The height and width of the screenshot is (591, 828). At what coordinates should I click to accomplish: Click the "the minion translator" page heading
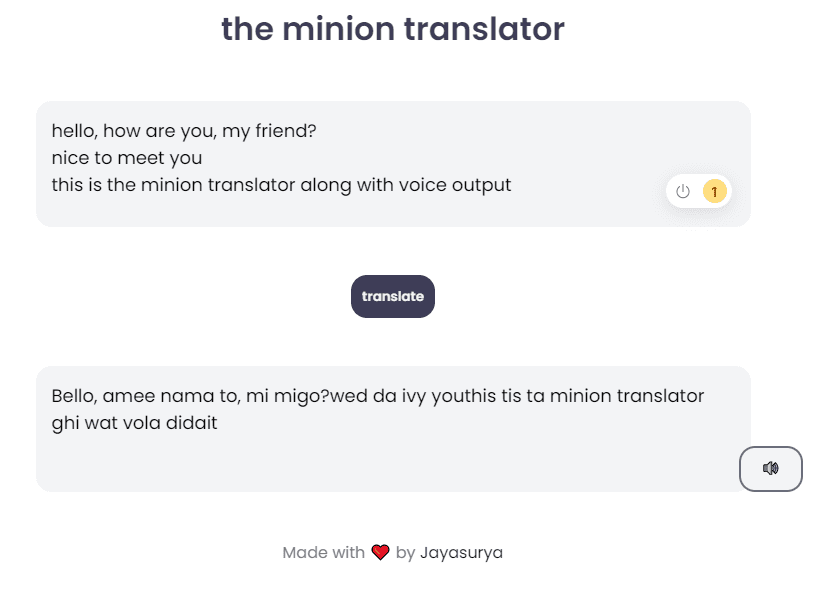pyautogui.click(x=392, y=29)
